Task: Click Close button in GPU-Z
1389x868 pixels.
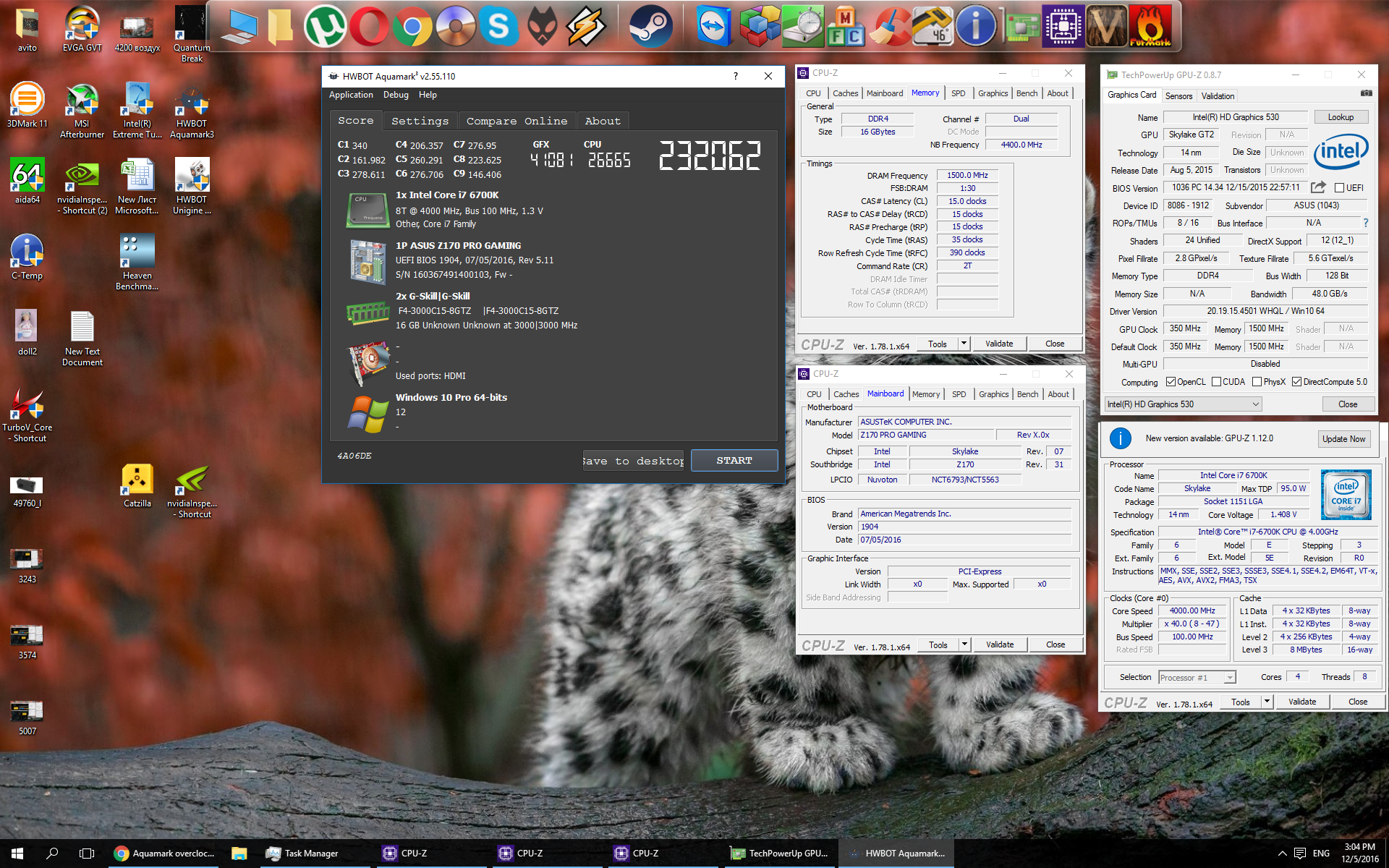Action: click(x=1347, y=404)
